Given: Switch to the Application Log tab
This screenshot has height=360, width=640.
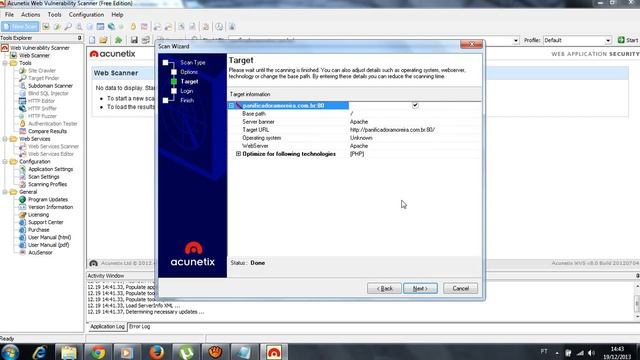Looking at the screenshot, I should coord(107,327).
